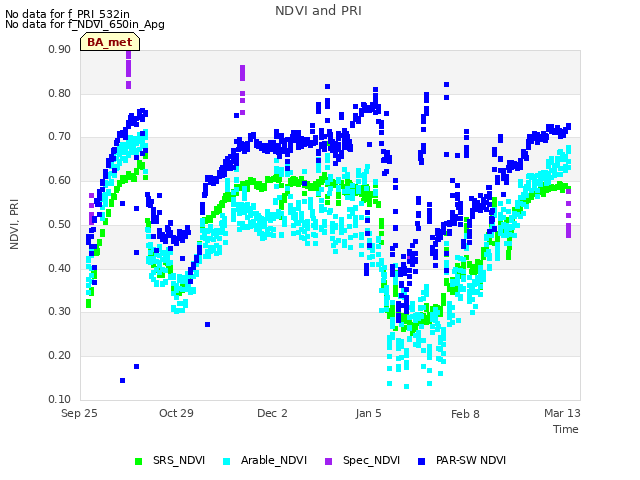Click the 0.30 y-axis tick label
The image size is (640, 480).
[60, 312]
